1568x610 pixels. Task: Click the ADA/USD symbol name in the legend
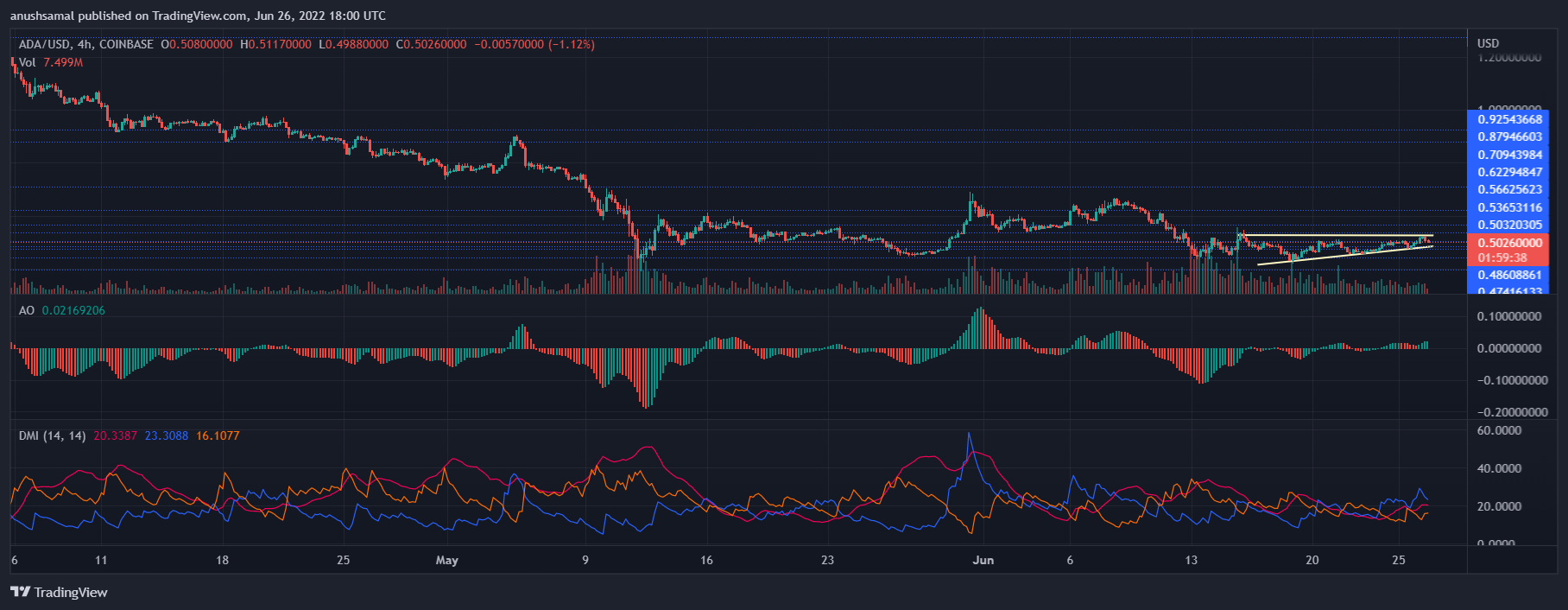point(45,44)
